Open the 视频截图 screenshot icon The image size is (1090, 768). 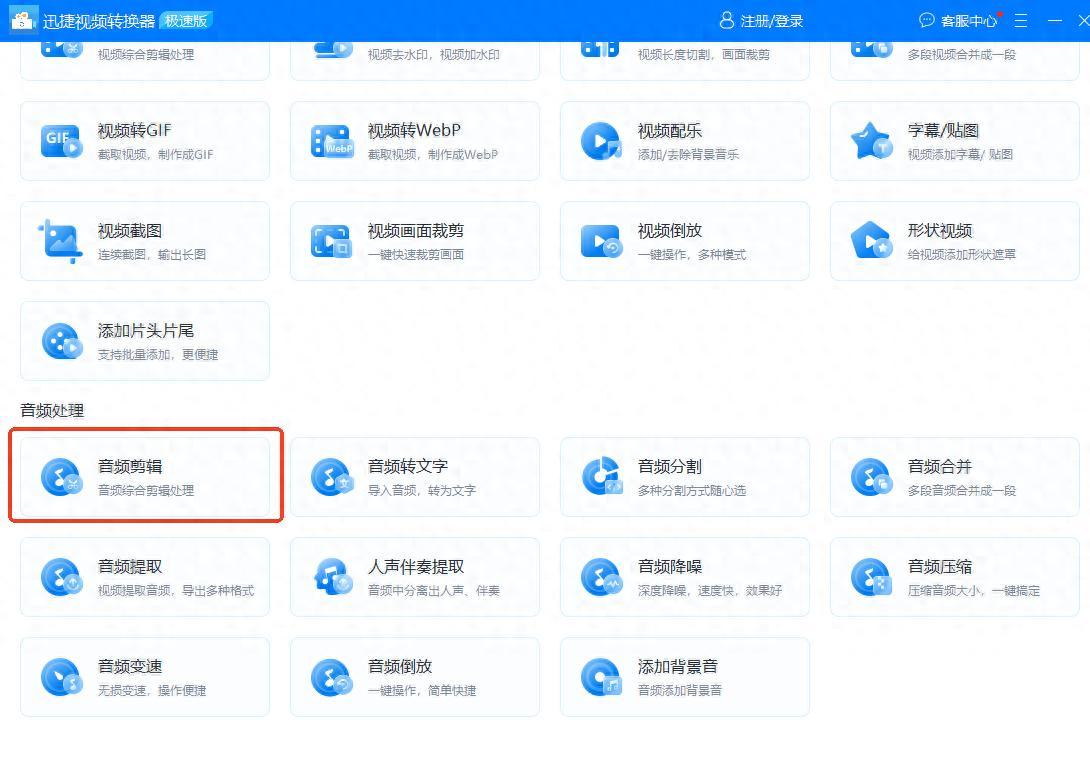60,241
